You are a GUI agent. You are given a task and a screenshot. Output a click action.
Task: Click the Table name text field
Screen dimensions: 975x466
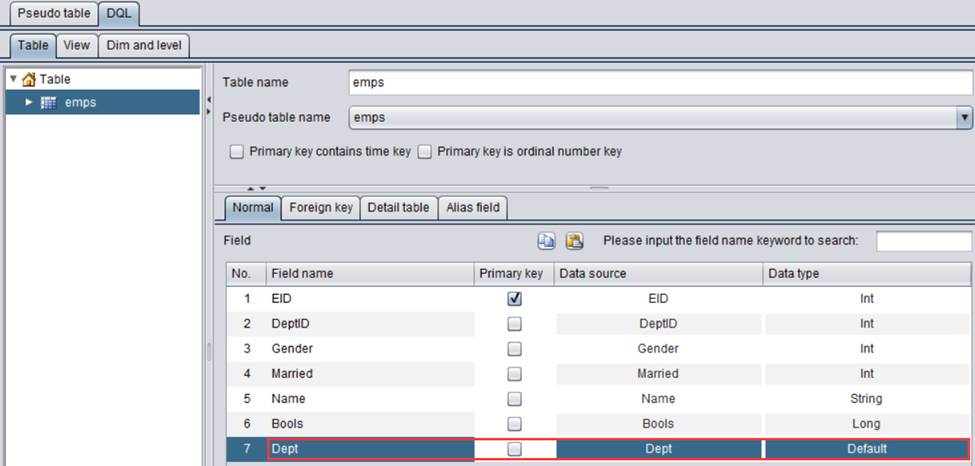tap(659, 83)
